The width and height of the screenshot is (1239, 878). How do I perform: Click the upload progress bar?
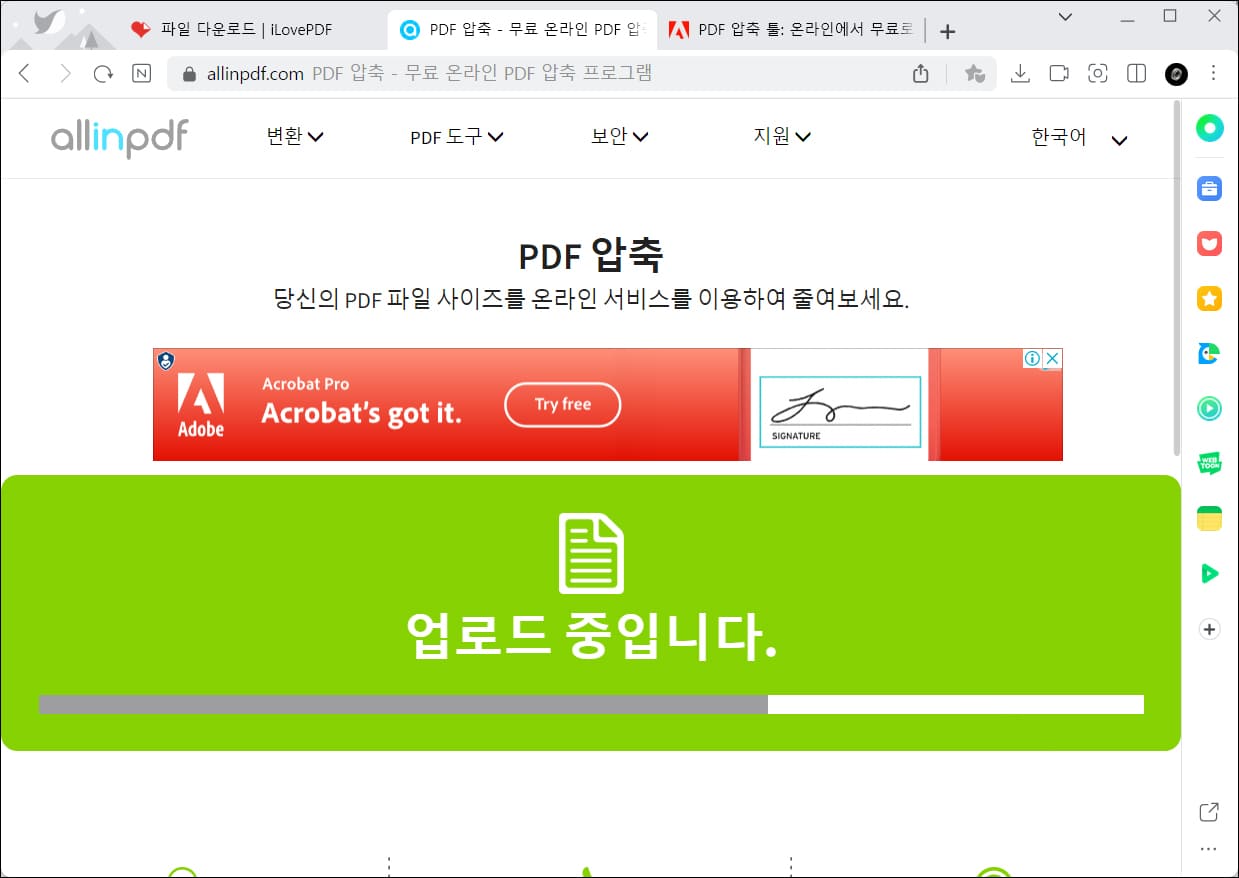(x=590, y=704)
